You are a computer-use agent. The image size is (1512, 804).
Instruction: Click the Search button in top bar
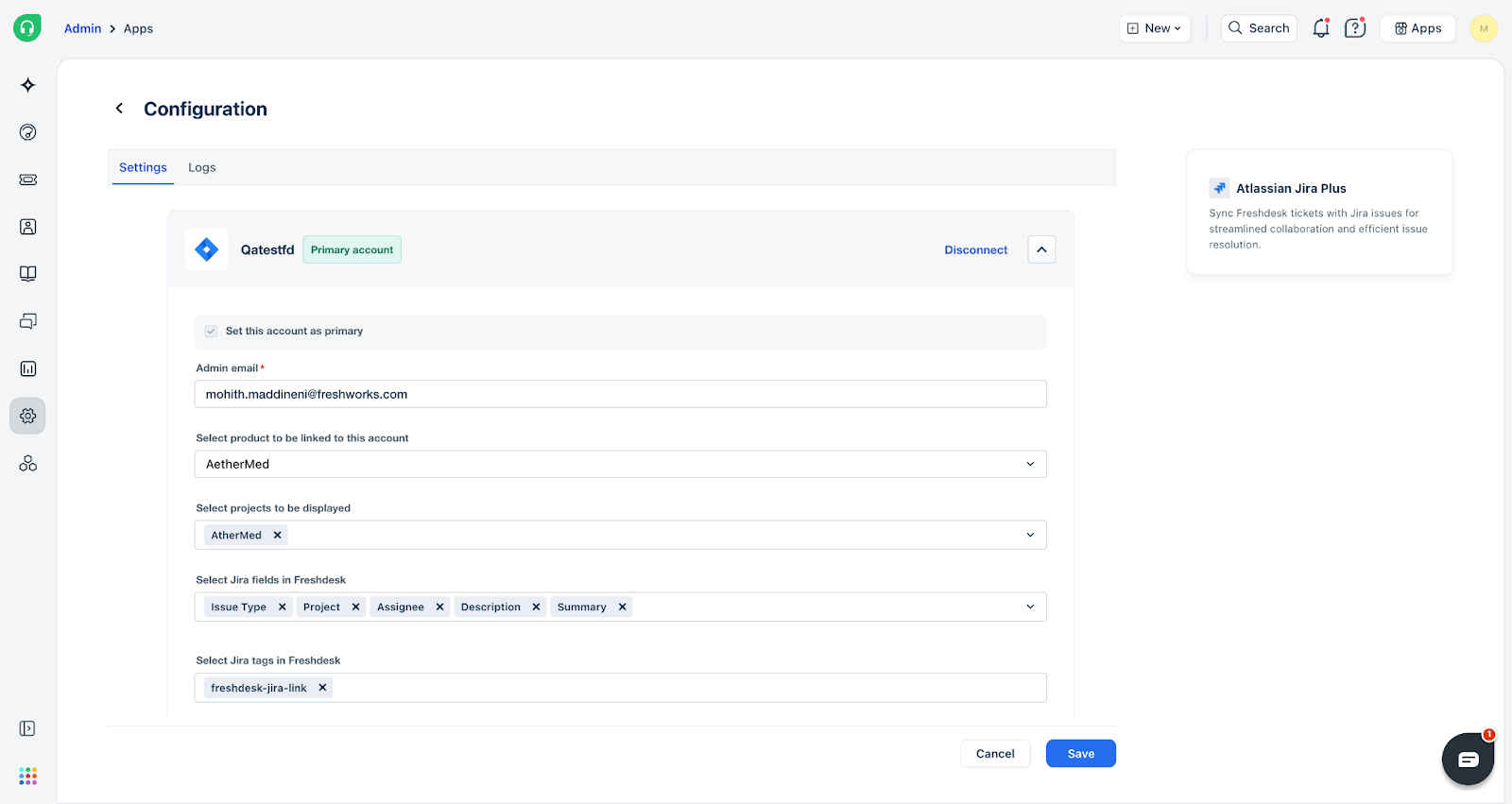pyautogui.click(x=1259, y=28)
